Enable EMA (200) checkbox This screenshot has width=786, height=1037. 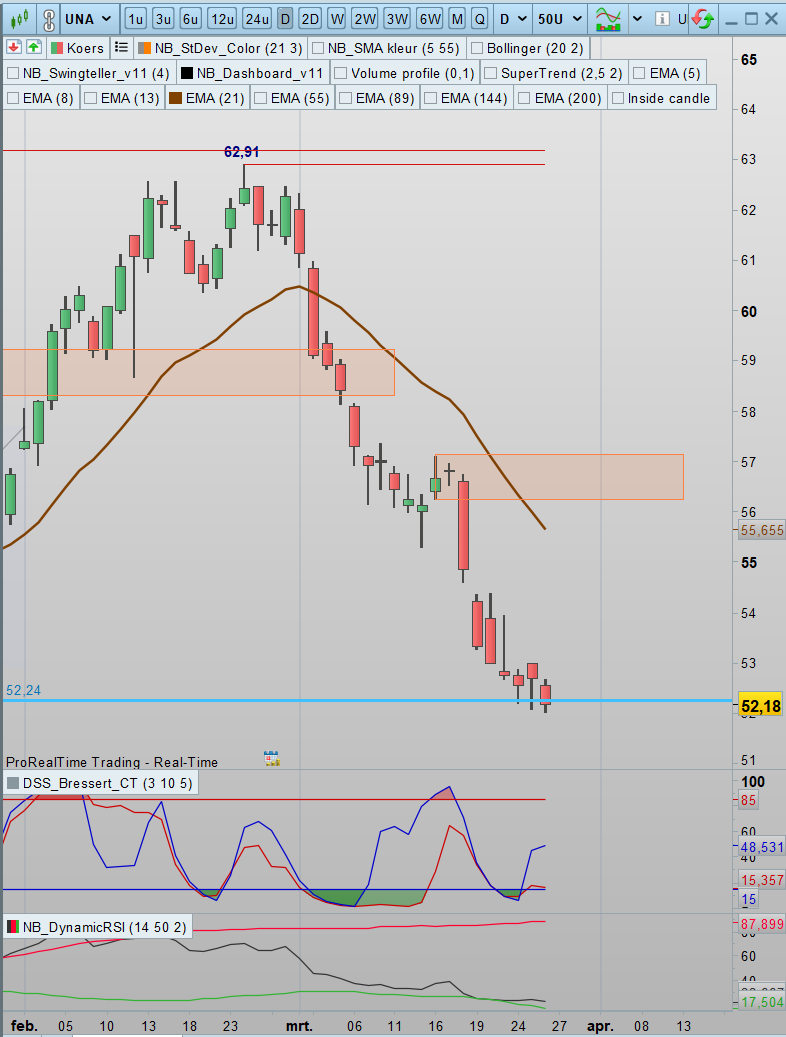coord(524,99)
